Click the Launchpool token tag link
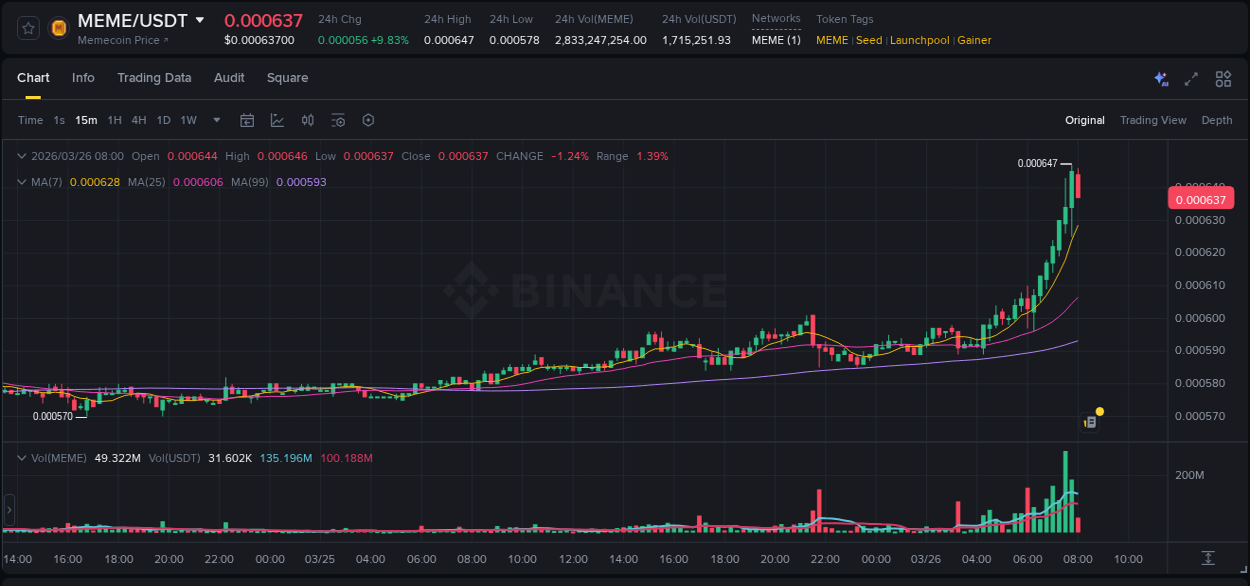The height and width of the screenshot is (586, 1250). click(919, 40)
